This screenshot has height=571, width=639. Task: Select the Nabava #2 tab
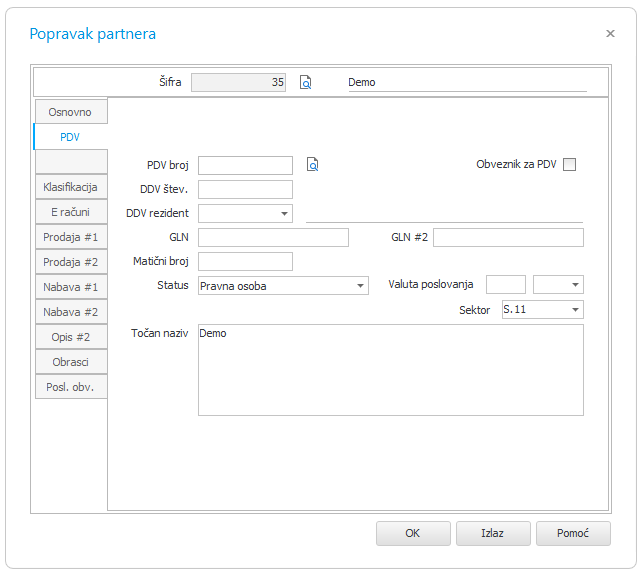[71, 312]
